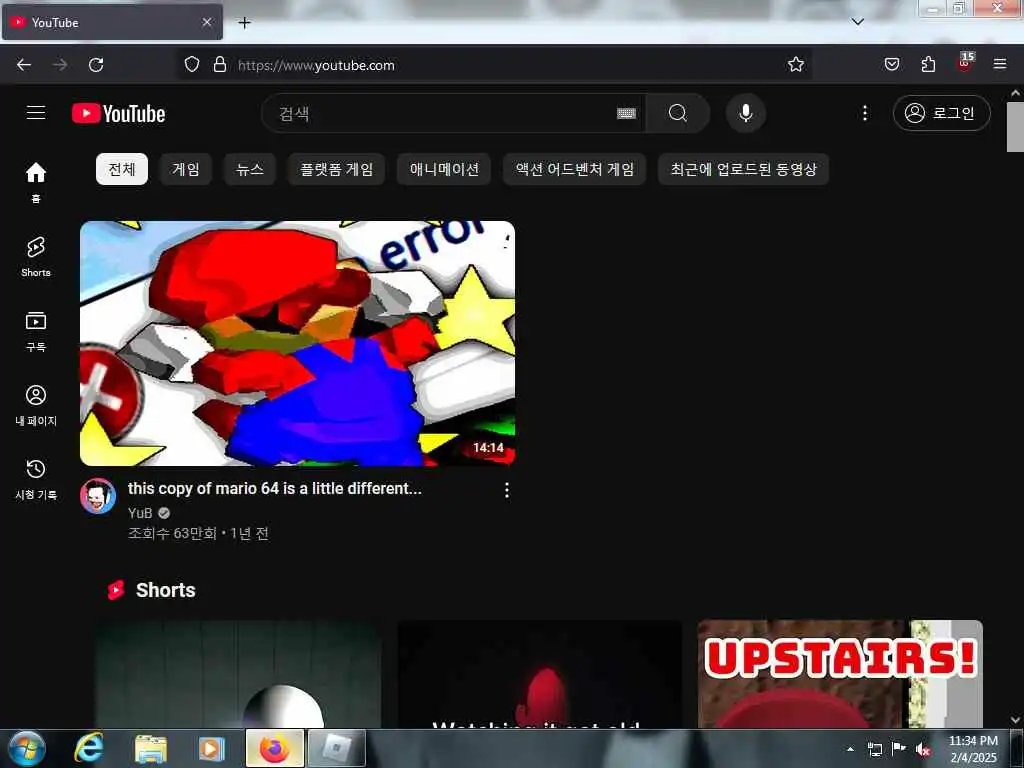The image size is (1024, 768).
Task: Click the page vertical scrollbar thumb
Action: click(1016, 127)
